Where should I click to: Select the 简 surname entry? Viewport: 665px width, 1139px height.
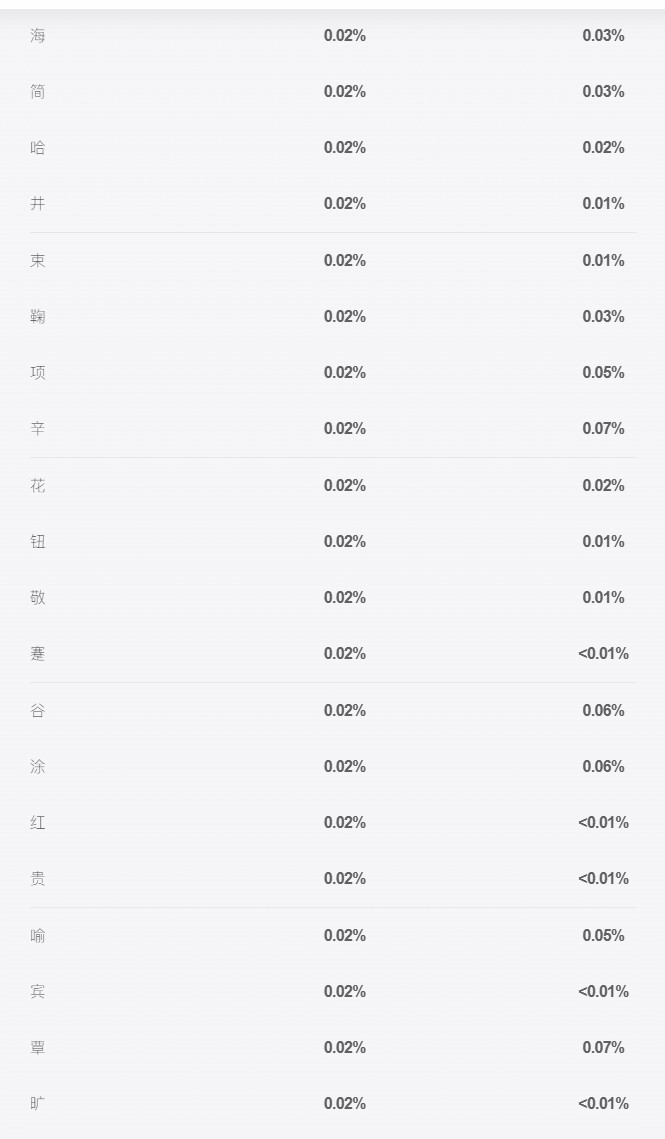click(x=38, y=92)
